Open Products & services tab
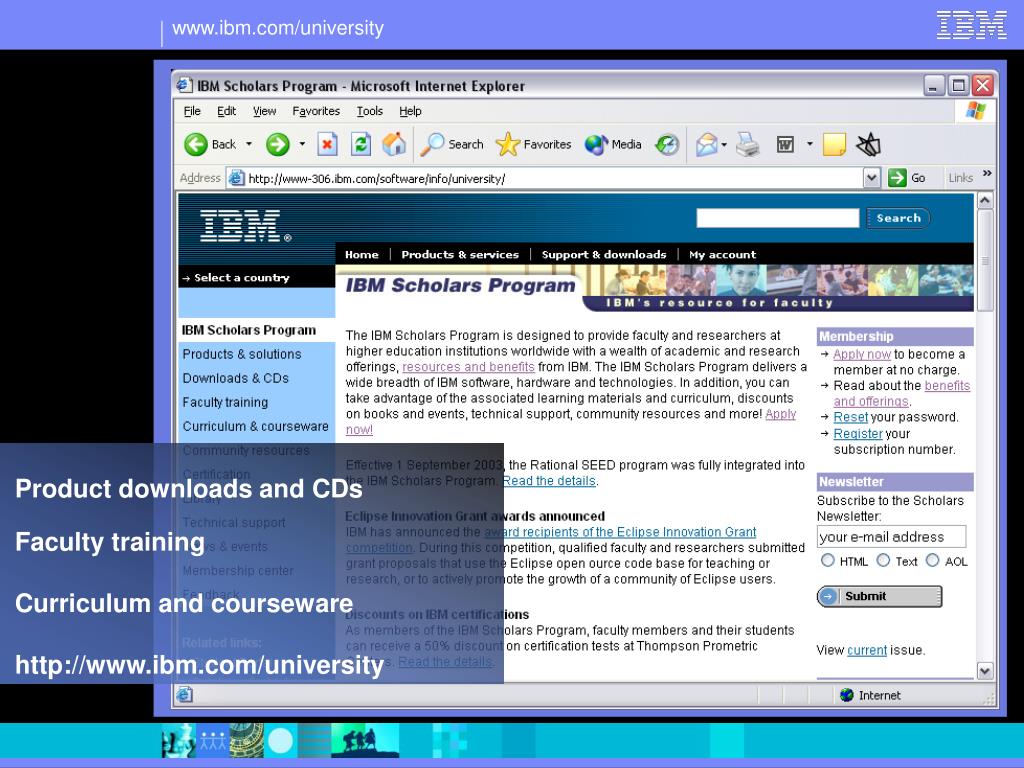1024x768 pixels. 460,254
